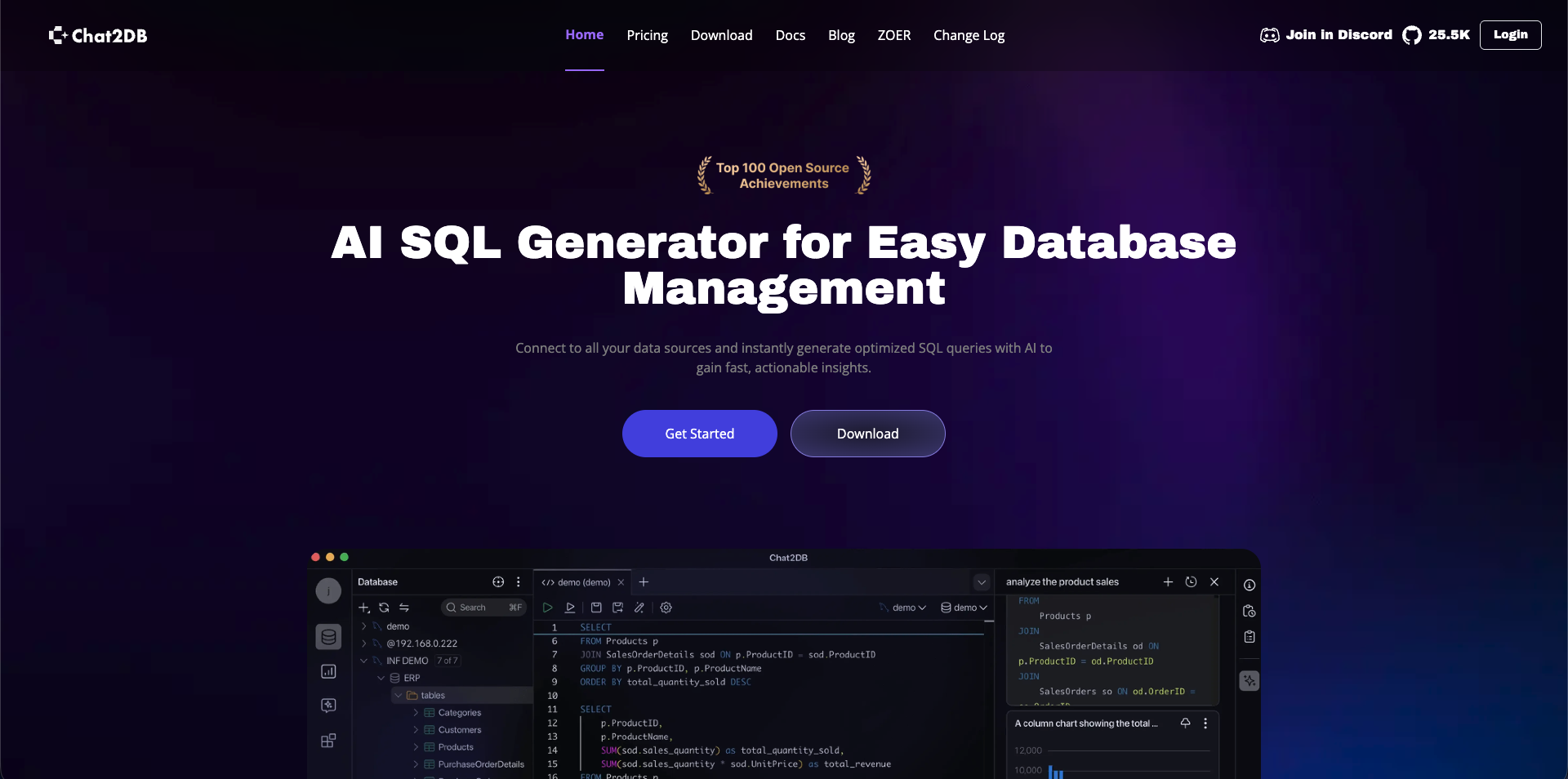Click the swap arrows icon in Database toolbar
The height and width of the screenshot is (779, 1568).
[404, 608]
